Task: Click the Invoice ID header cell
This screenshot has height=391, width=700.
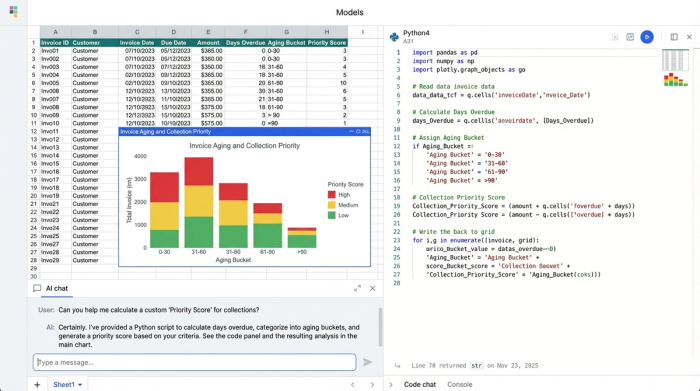Action: point(55,43)
